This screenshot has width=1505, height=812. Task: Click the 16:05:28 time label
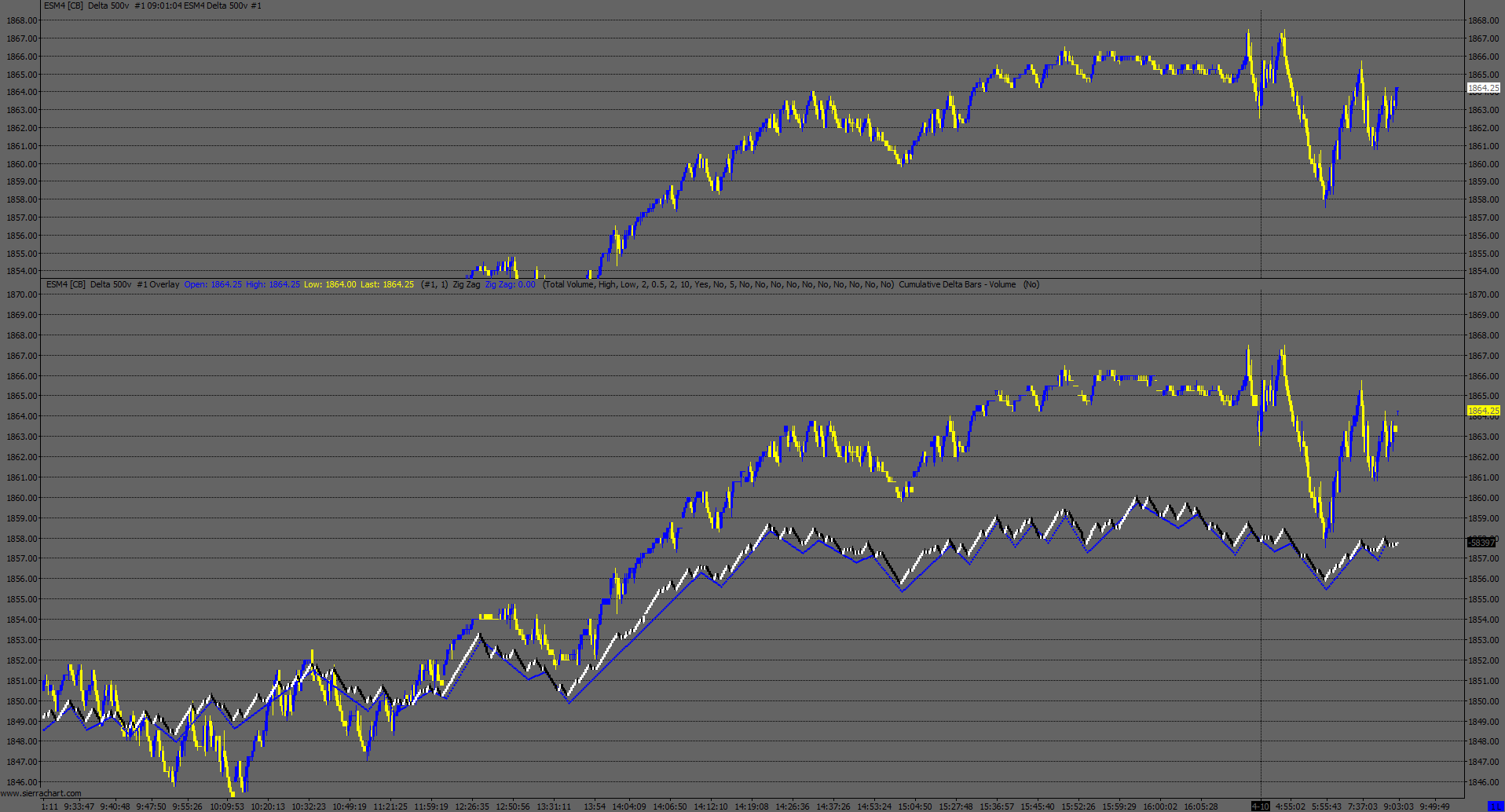pos(1201,807)
